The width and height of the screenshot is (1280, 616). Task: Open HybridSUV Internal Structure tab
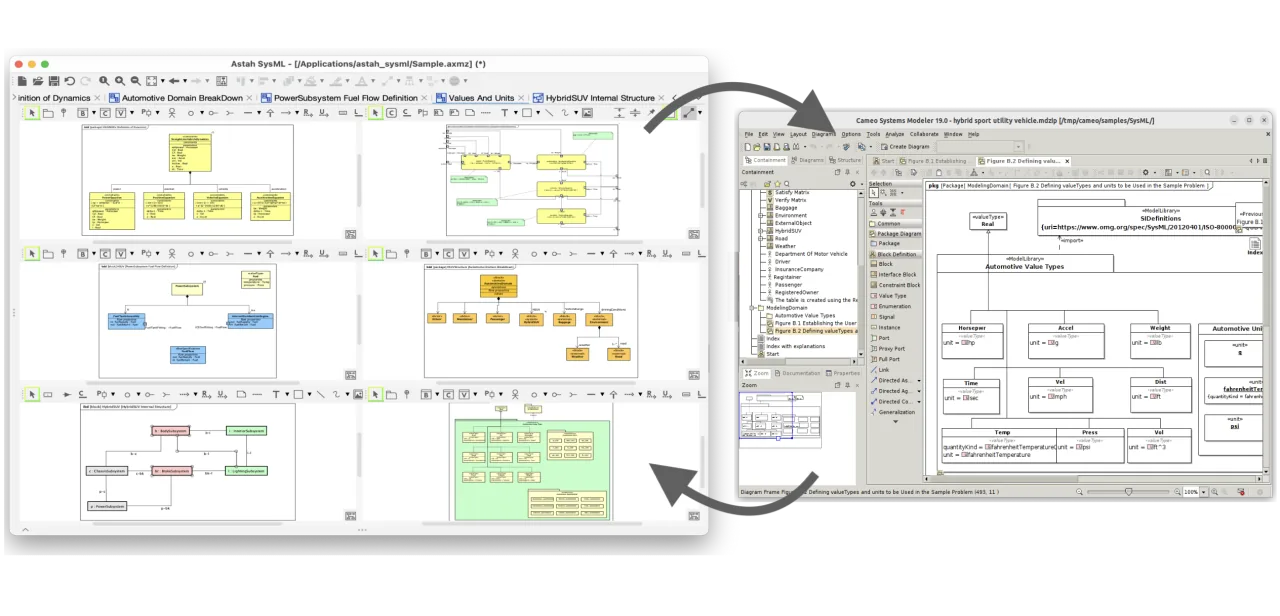[600, 98]
